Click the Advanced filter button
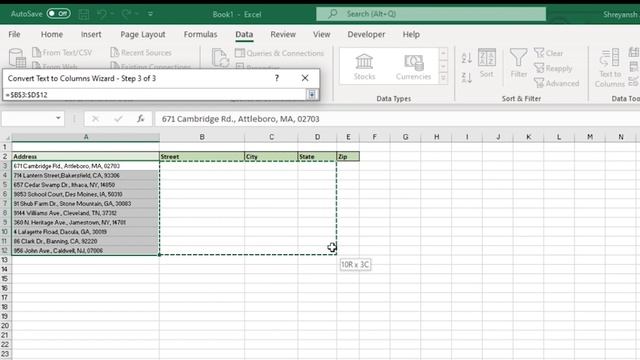This screenshot has width=640, height=360. point(557,83)
